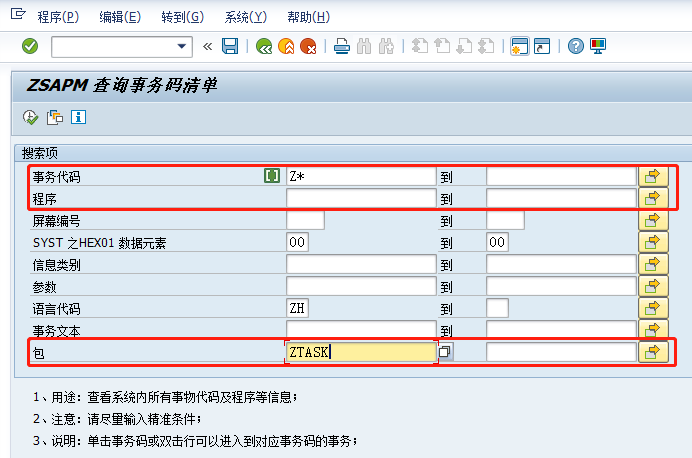This screenshot has width=692, height=458.
Task: Click the 事务文本 upper limit field
Action: [561, 329]
